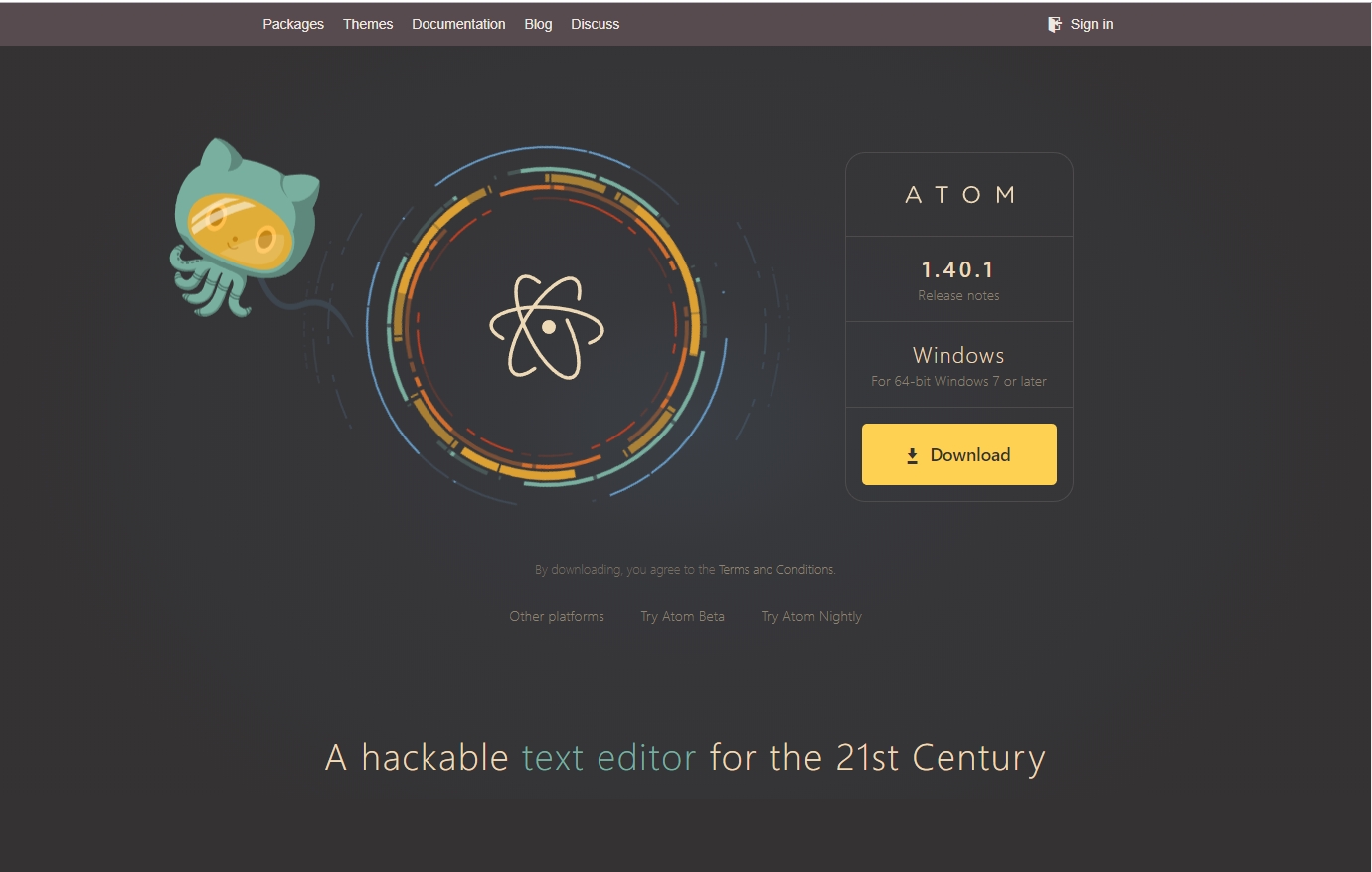Click the ATOM title in the download card
This screenshot has height=872, width=1372.
959,195
